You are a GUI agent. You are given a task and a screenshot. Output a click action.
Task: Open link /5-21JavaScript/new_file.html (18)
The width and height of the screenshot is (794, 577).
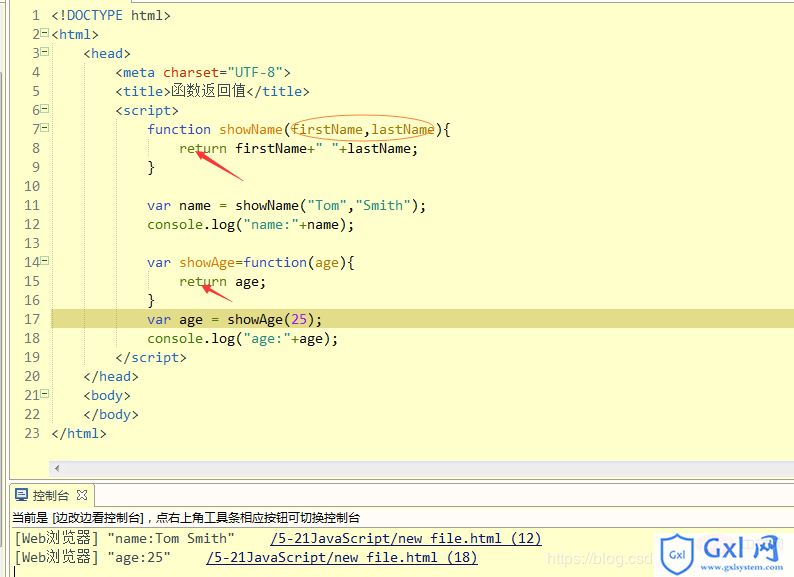tap(342, 558)
